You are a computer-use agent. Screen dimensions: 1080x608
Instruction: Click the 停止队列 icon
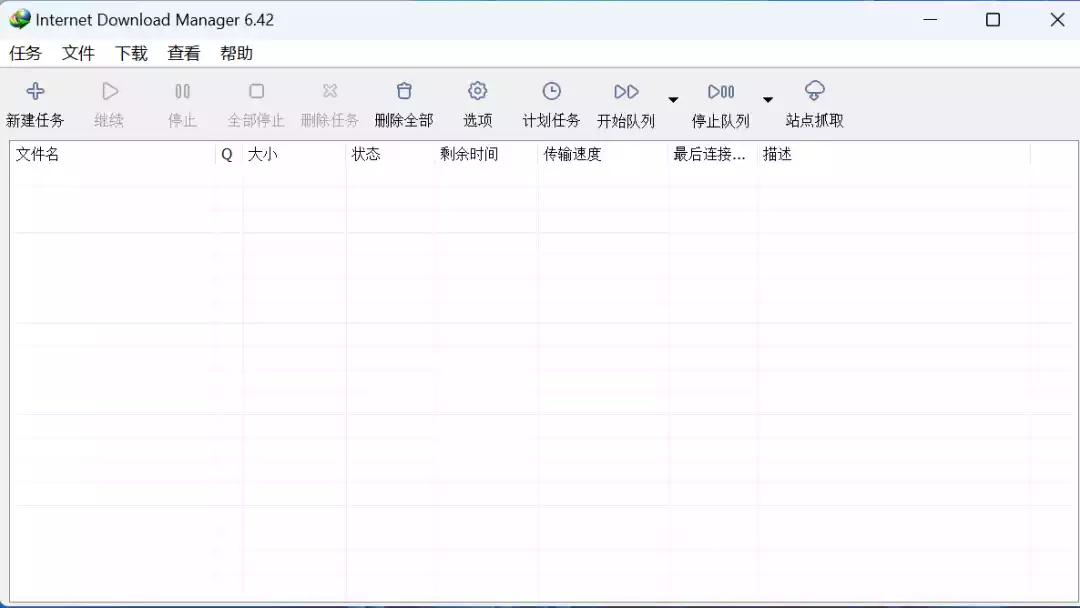tap(721, 92)
